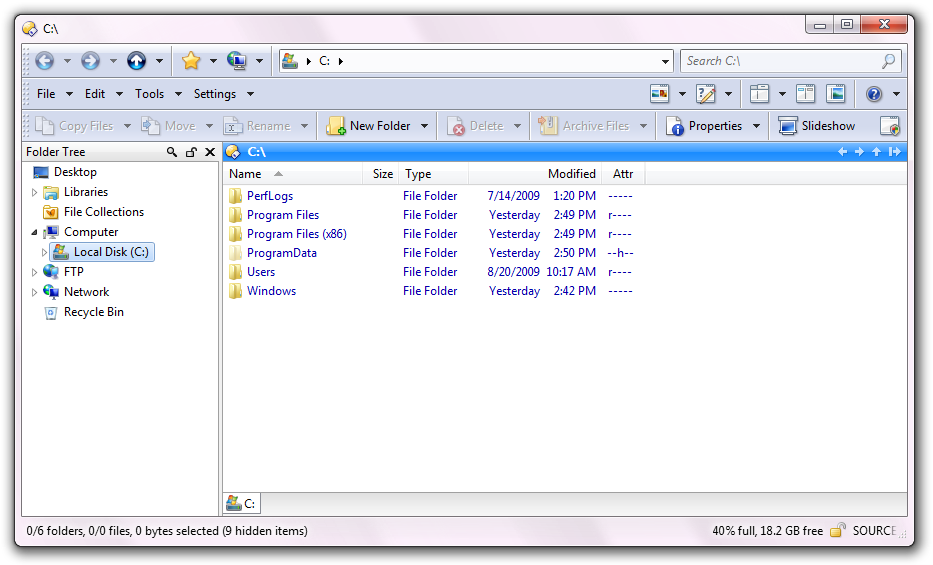Click the forward arrow in blue C:\ header
The height and width of the screenshot is (565, 933).
859,152
